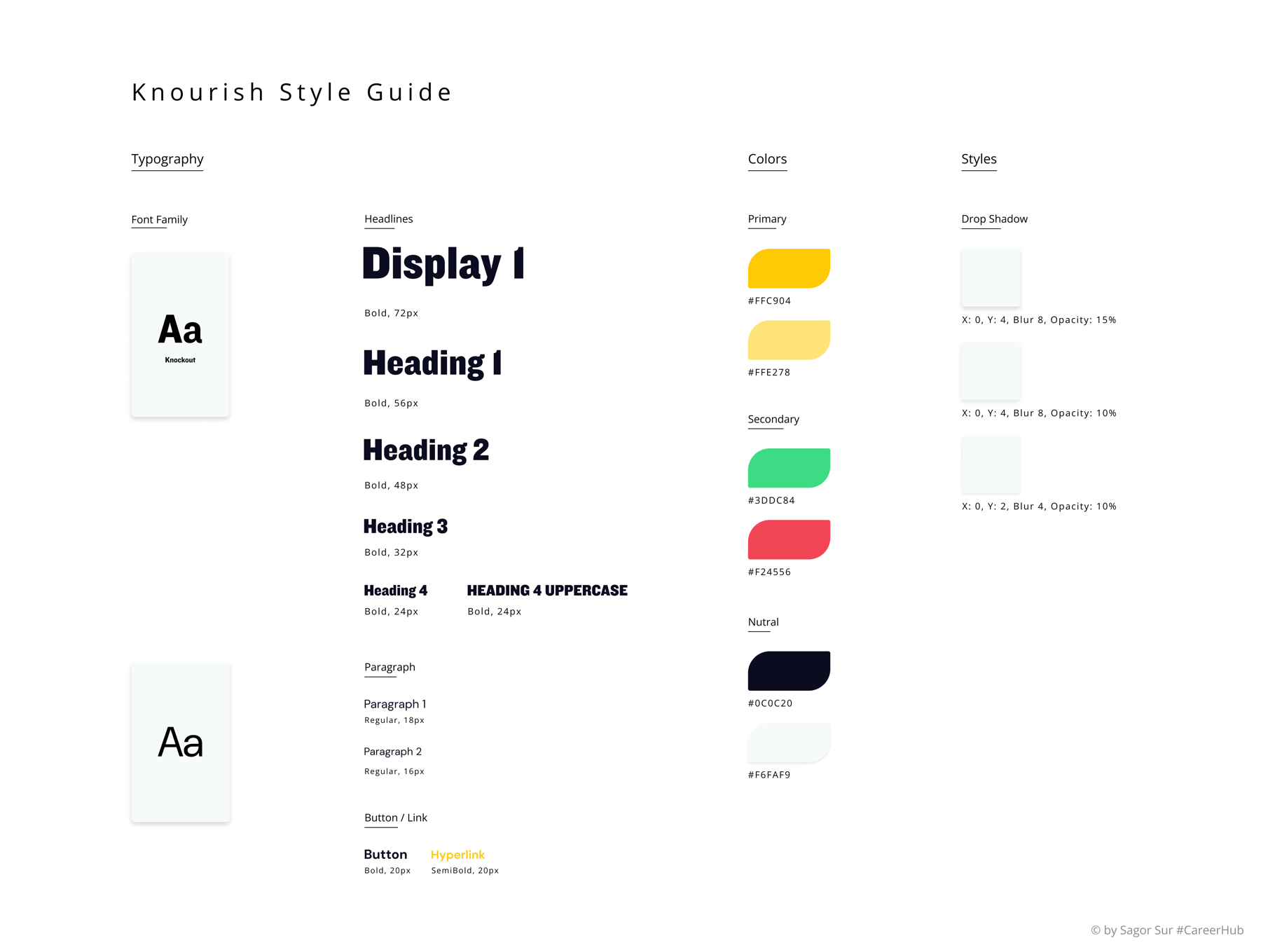This screenshot has width=1261, height=952.
Task: Select the Knourish Style Guide title
Action: (x=291, y=92)
